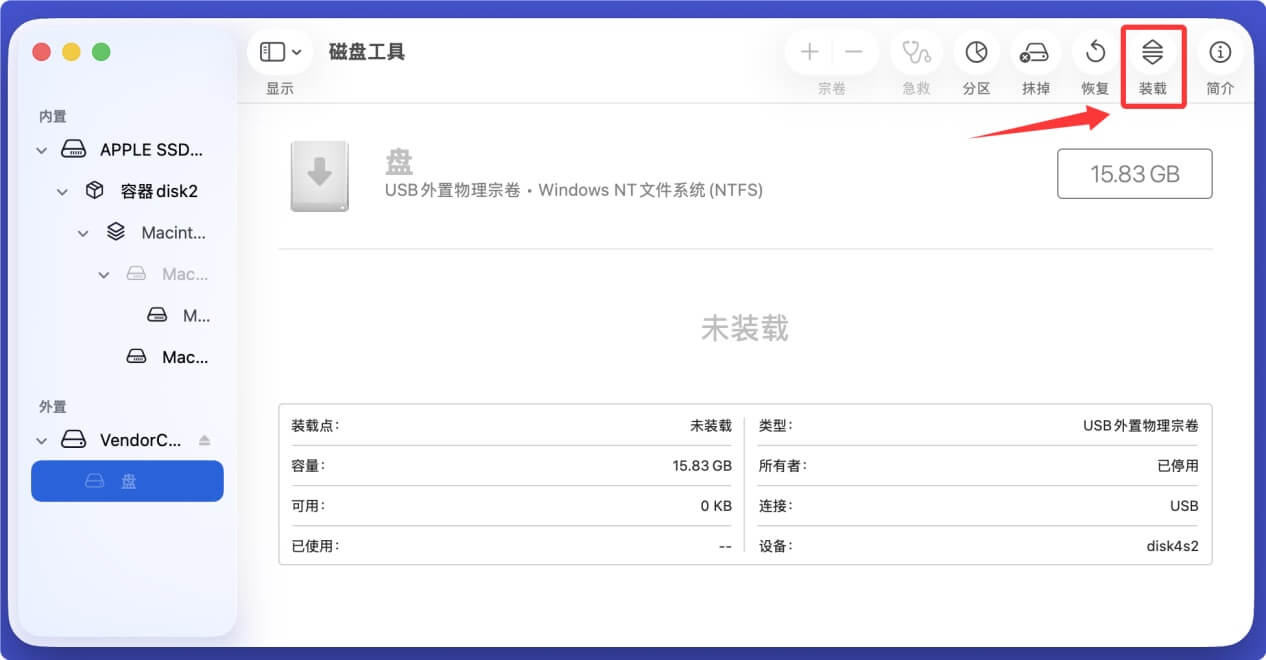Collapse the VendorC drive tree entry

click(41, 440)
